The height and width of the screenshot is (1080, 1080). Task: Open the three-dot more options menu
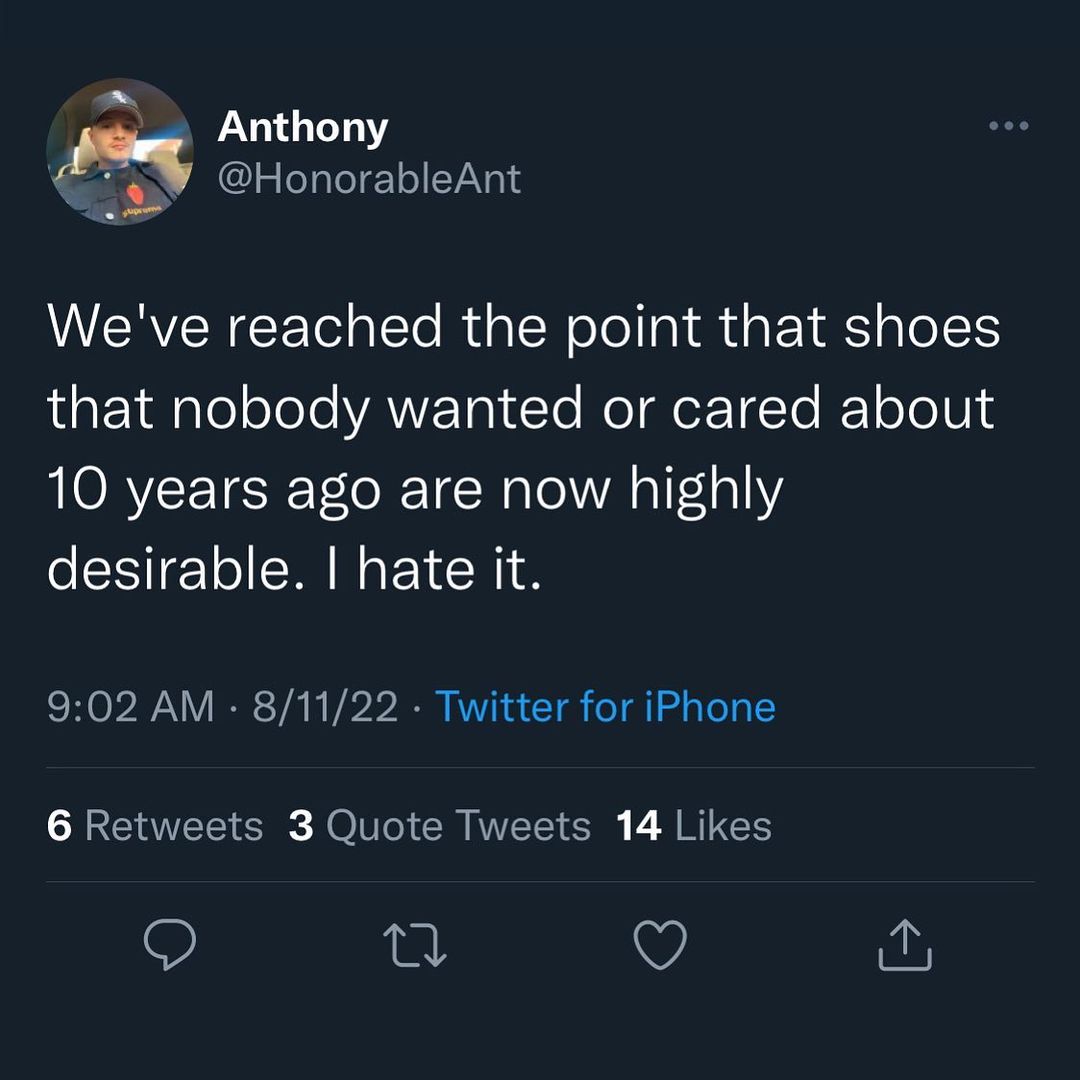1008,127
